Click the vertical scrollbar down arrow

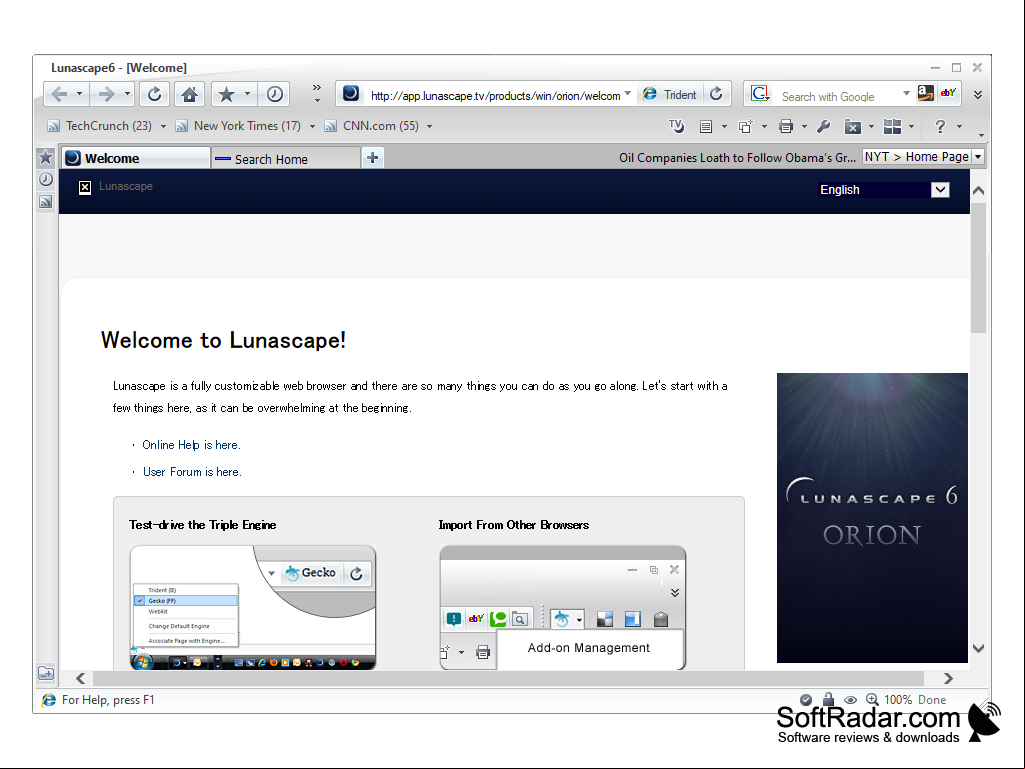pos(978,649)
